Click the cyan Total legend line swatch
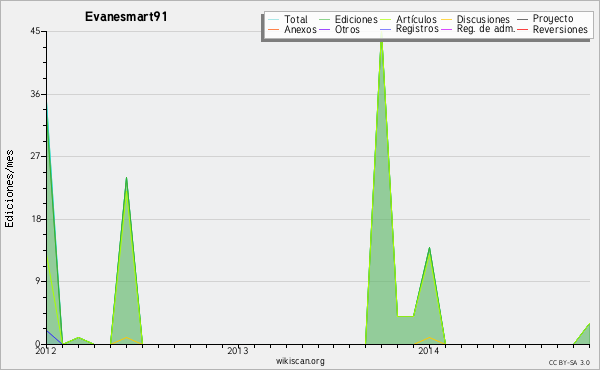The height and width of the screenshot is (370, 600). tap(274, 20)
